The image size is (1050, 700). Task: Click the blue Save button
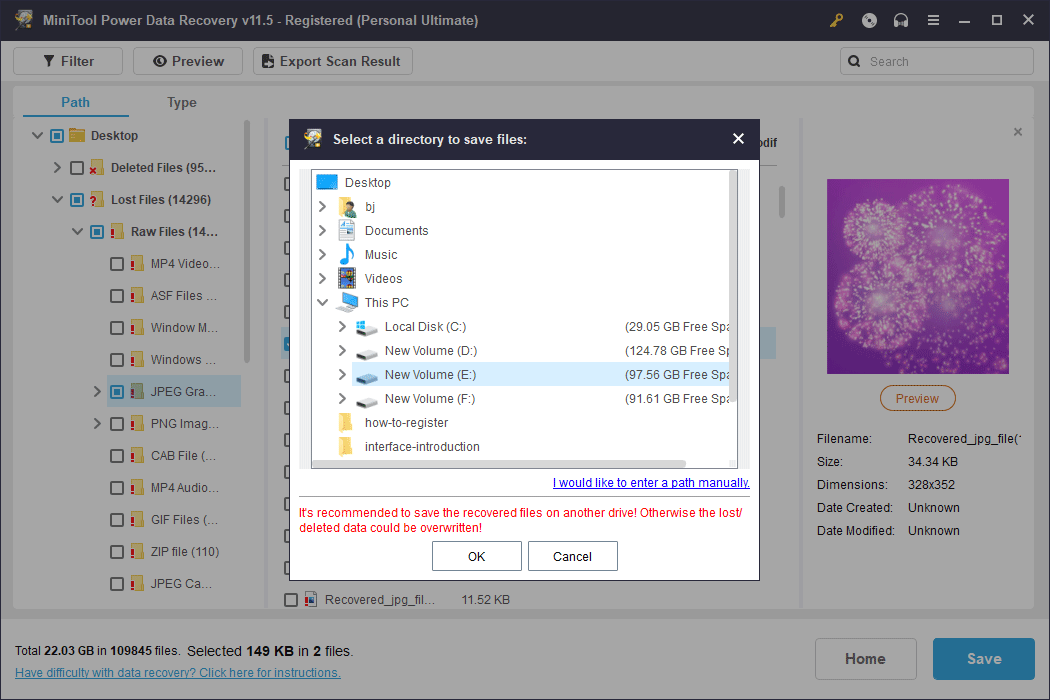click(x=984, y=659)
